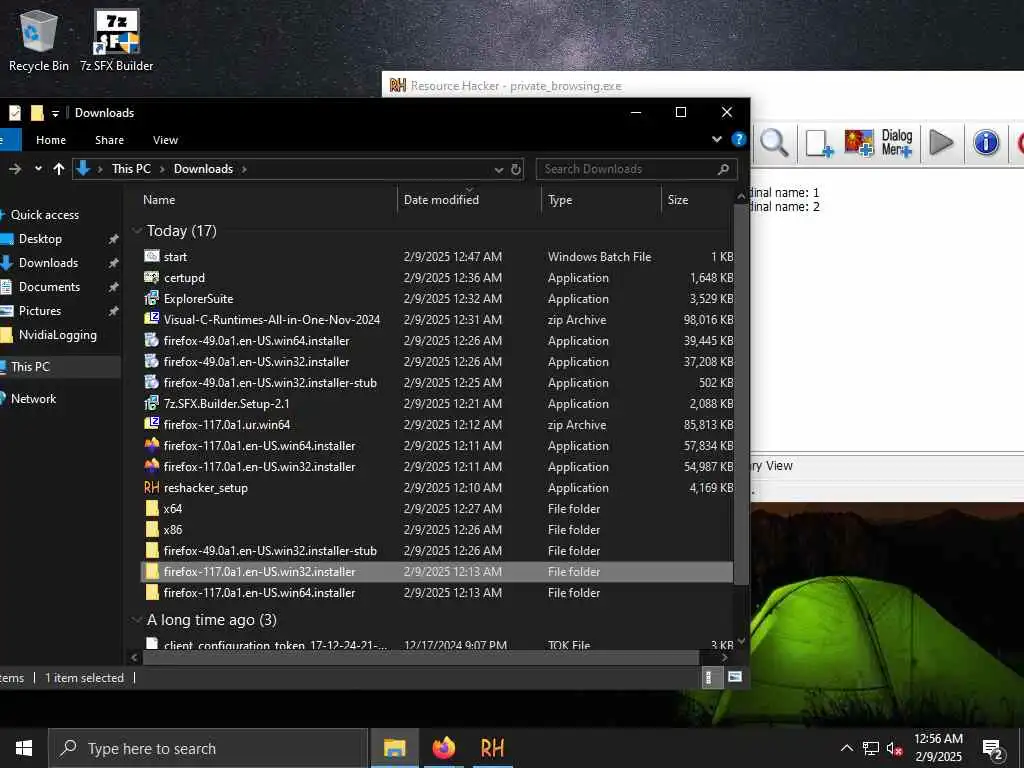Open the Windows Start button
This screenshot has height=768, width=1024.
[x=24, y=748]
